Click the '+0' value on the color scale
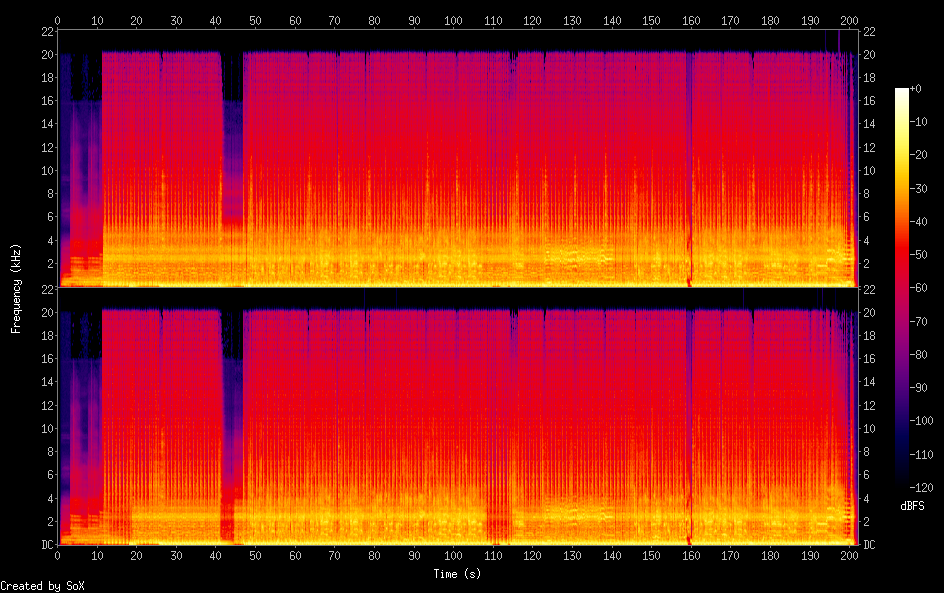The width and height of the screenshot is (944, 593). pyautogui.click(x=915, y=88)
